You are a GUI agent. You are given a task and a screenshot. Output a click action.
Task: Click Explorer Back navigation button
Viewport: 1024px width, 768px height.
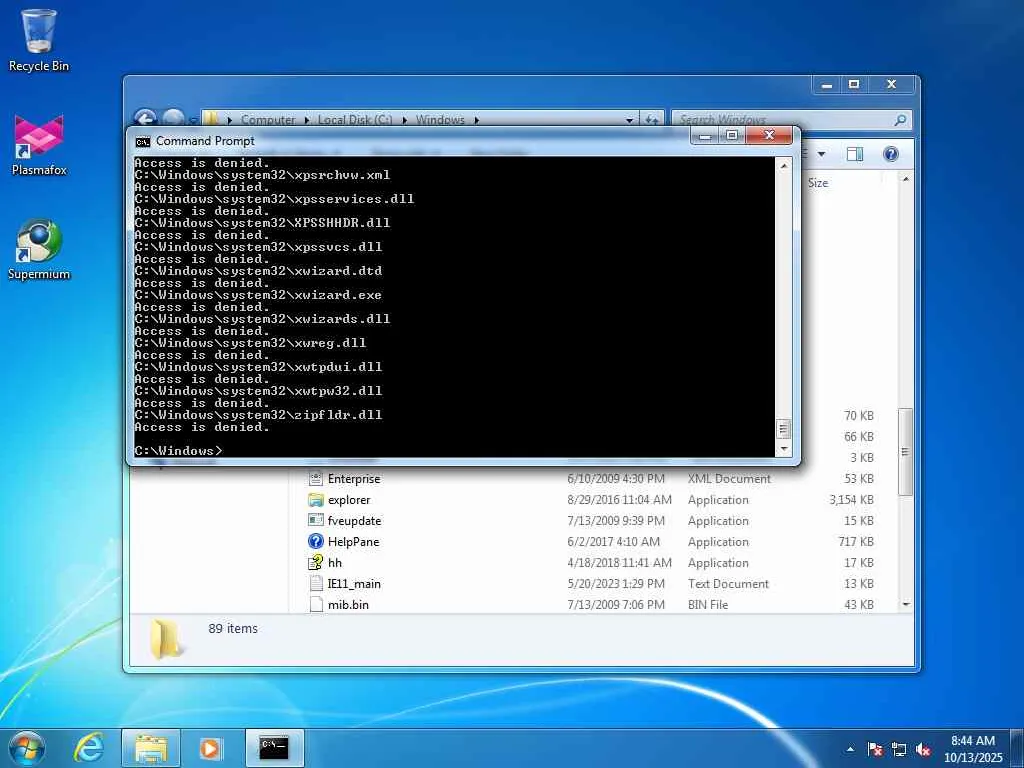pos(146,118)
